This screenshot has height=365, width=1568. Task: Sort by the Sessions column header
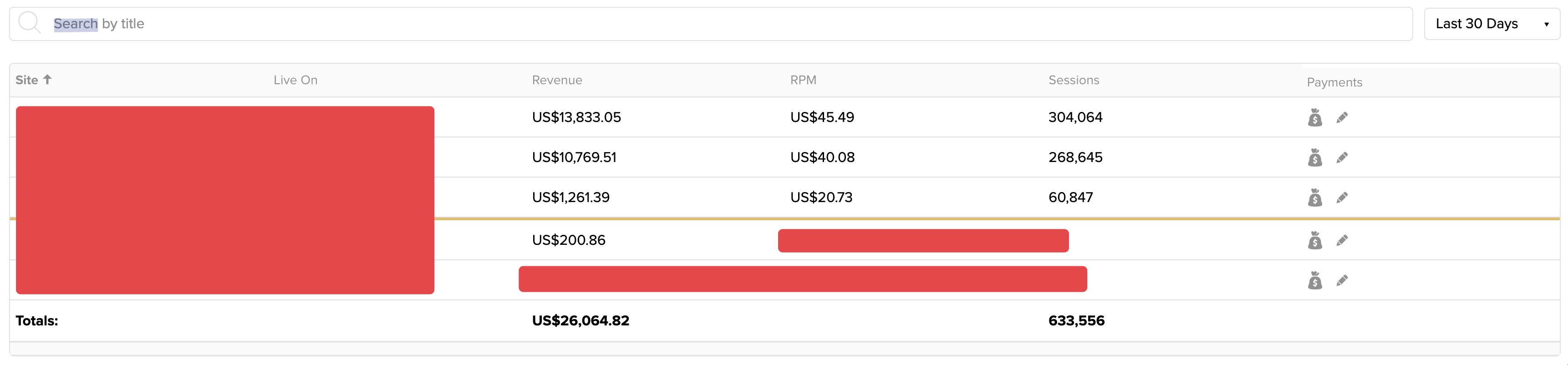pos(1074,80)
